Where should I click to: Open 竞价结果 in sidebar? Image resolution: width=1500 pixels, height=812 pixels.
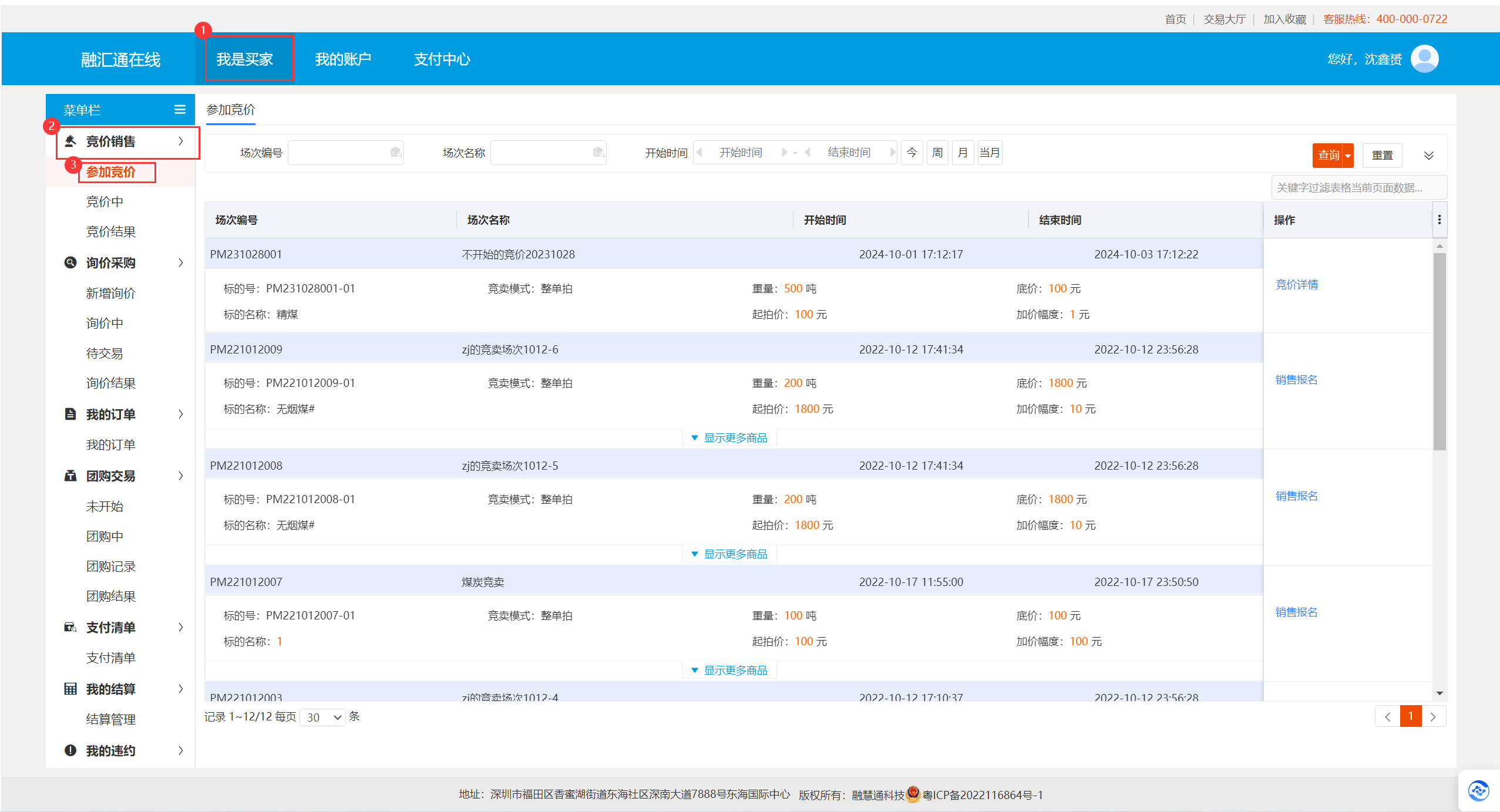[110, 232]
